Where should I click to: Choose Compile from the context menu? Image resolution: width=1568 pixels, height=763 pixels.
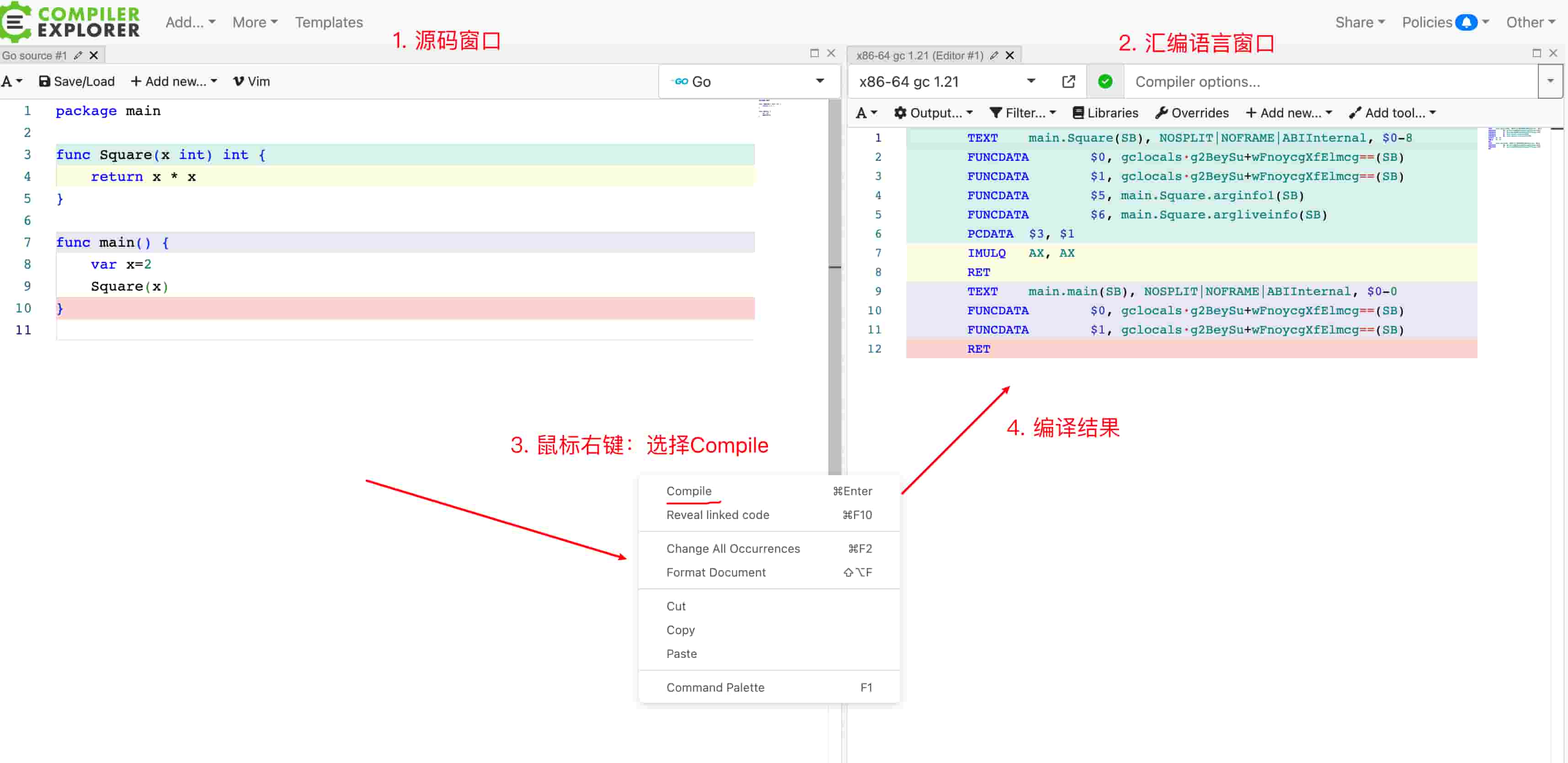pyautogui.click(x=688, y=491)
